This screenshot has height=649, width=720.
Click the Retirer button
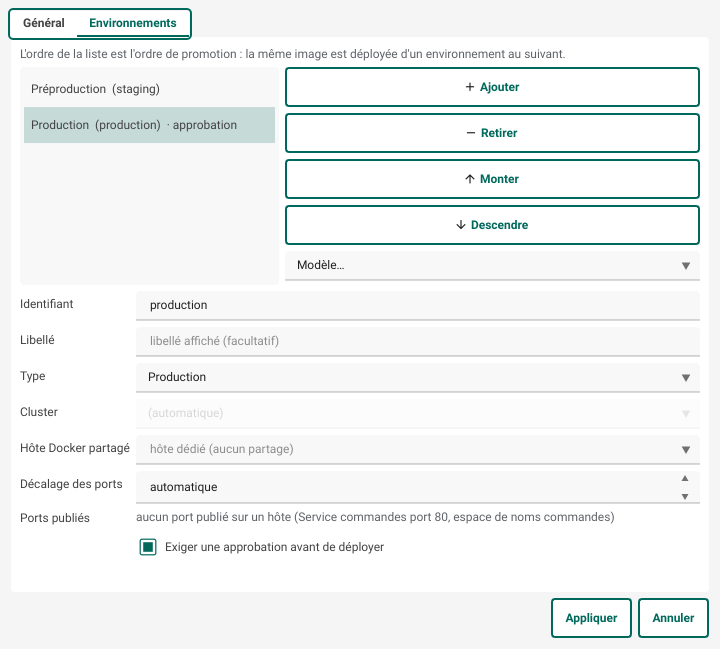[x=492, y=133]
